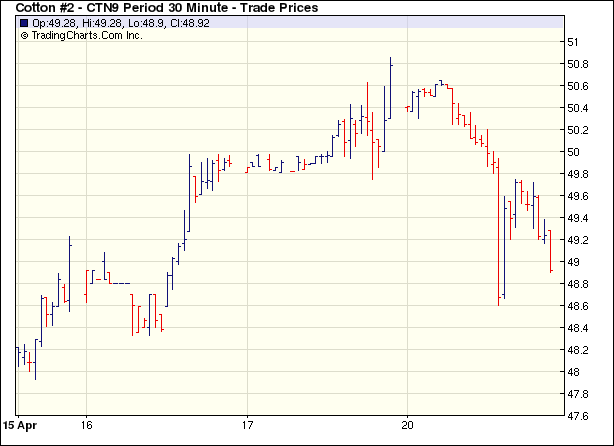Click the highest blue price bar near 50.8
614x446 pixels.
[390, 85]
